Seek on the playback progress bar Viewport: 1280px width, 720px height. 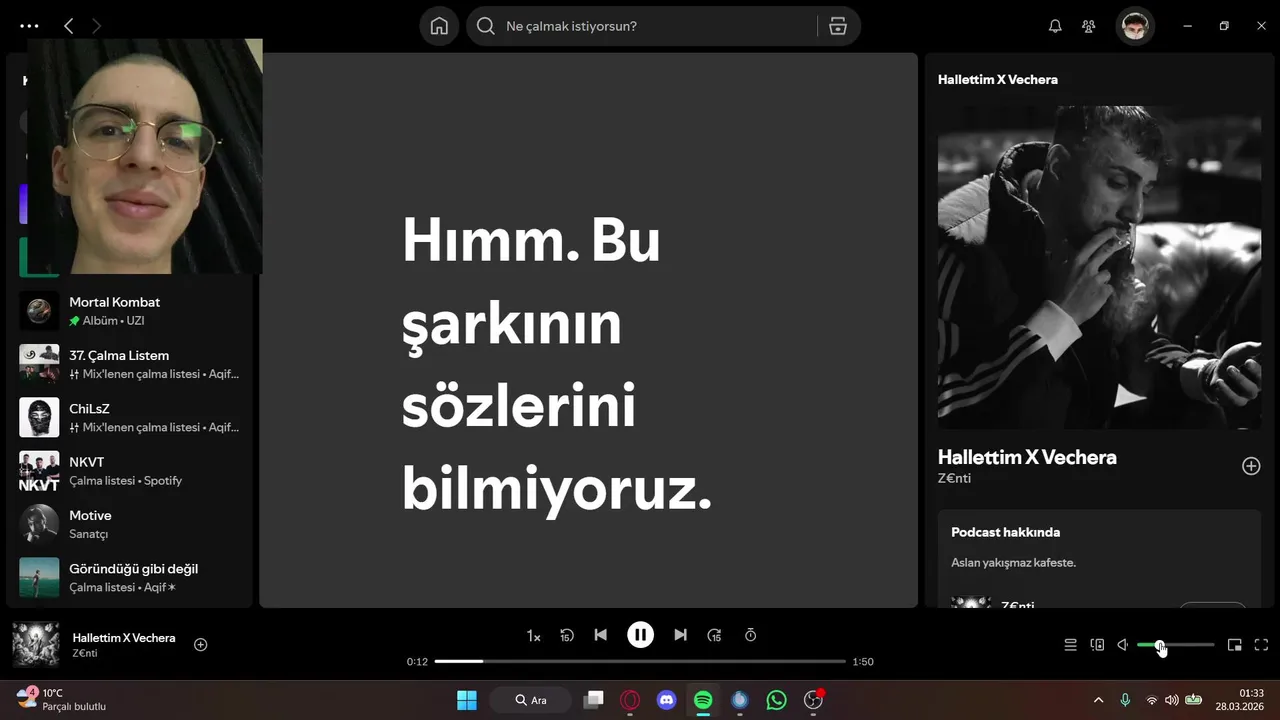(640, 661)
